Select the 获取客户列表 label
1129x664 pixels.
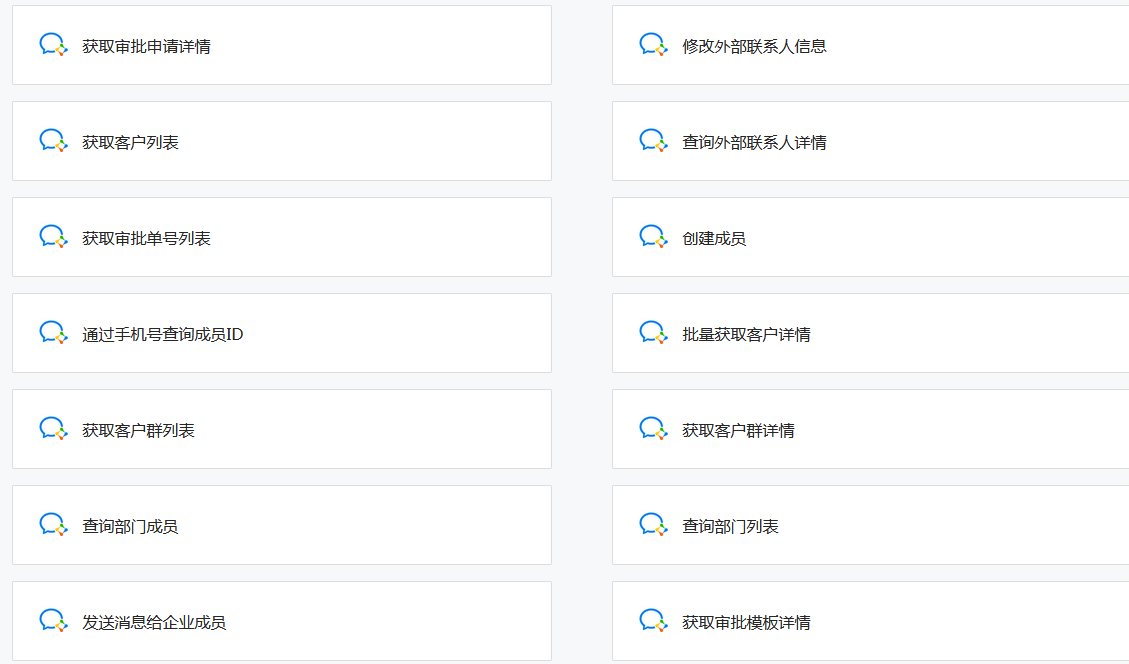coord(130,143)
